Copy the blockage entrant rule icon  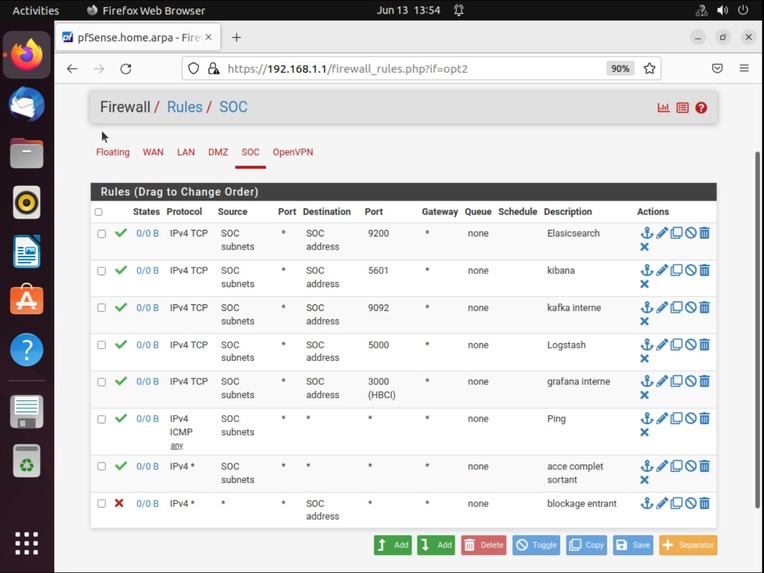tap(676, 503)
